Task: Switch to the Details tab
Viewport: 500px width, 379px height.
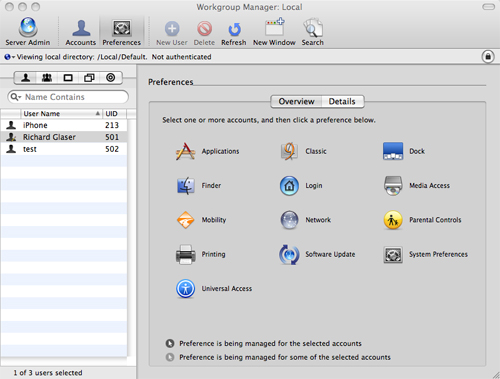Action: tap(342, 101)
